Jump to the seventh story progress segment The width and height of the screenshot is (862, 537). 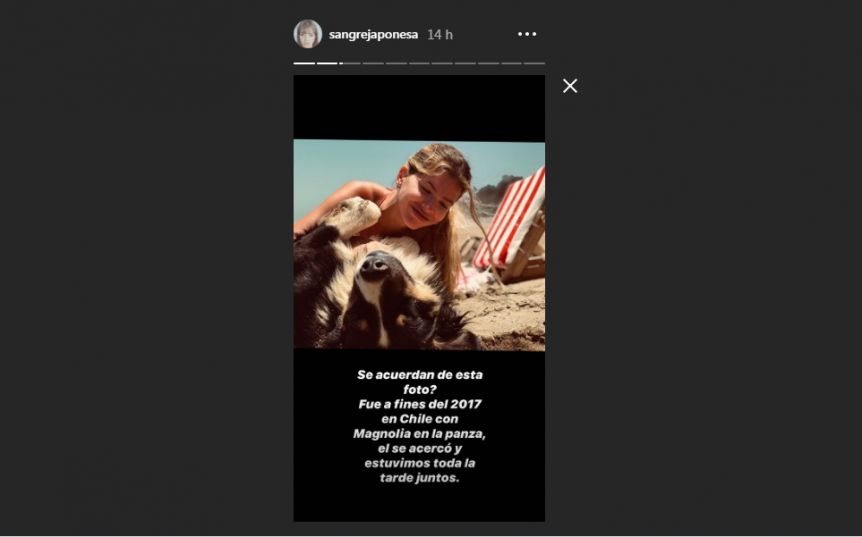[442, 63]
